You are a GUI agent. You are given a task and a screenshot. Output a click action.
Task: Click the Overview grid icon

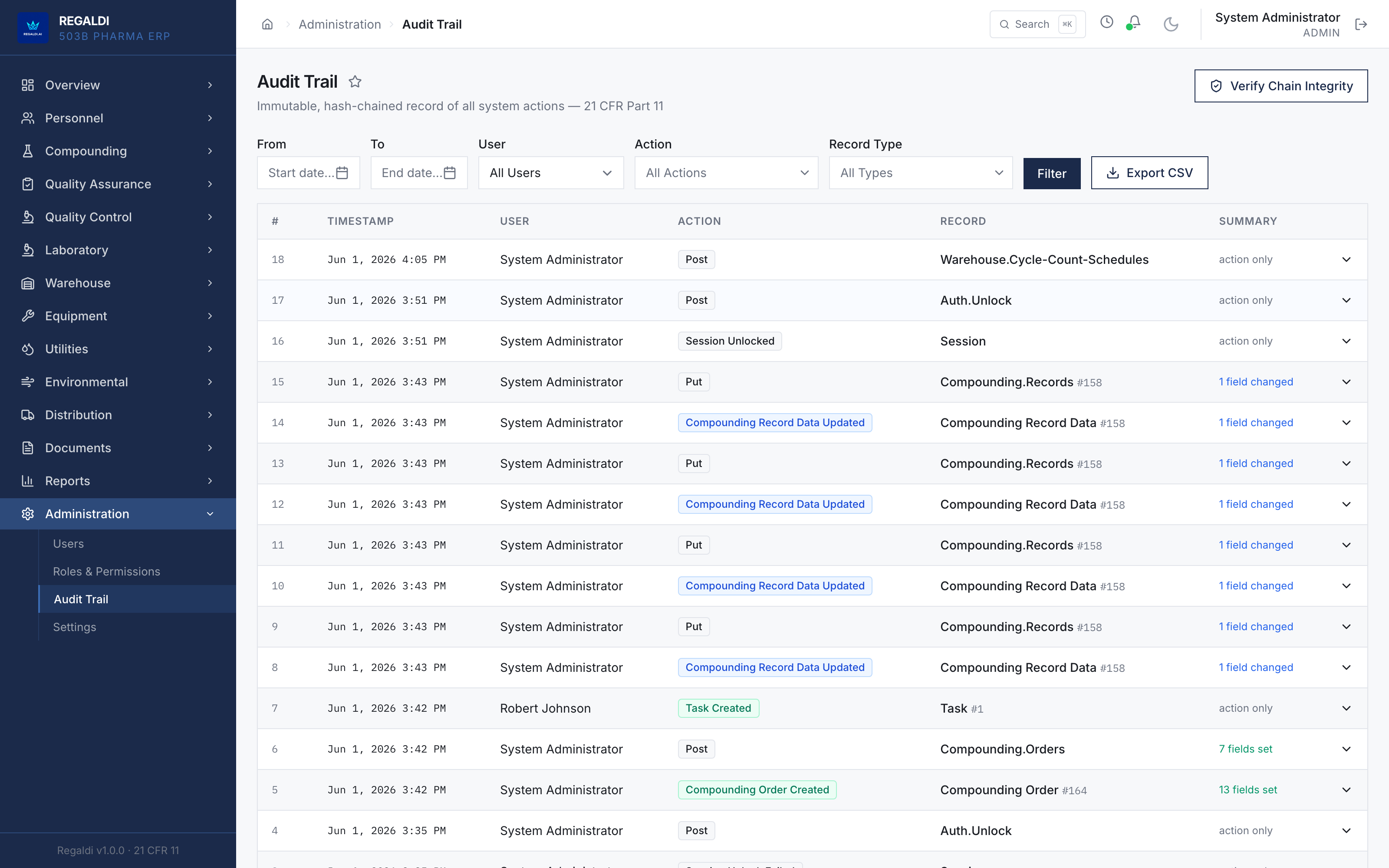click(27, 85)
